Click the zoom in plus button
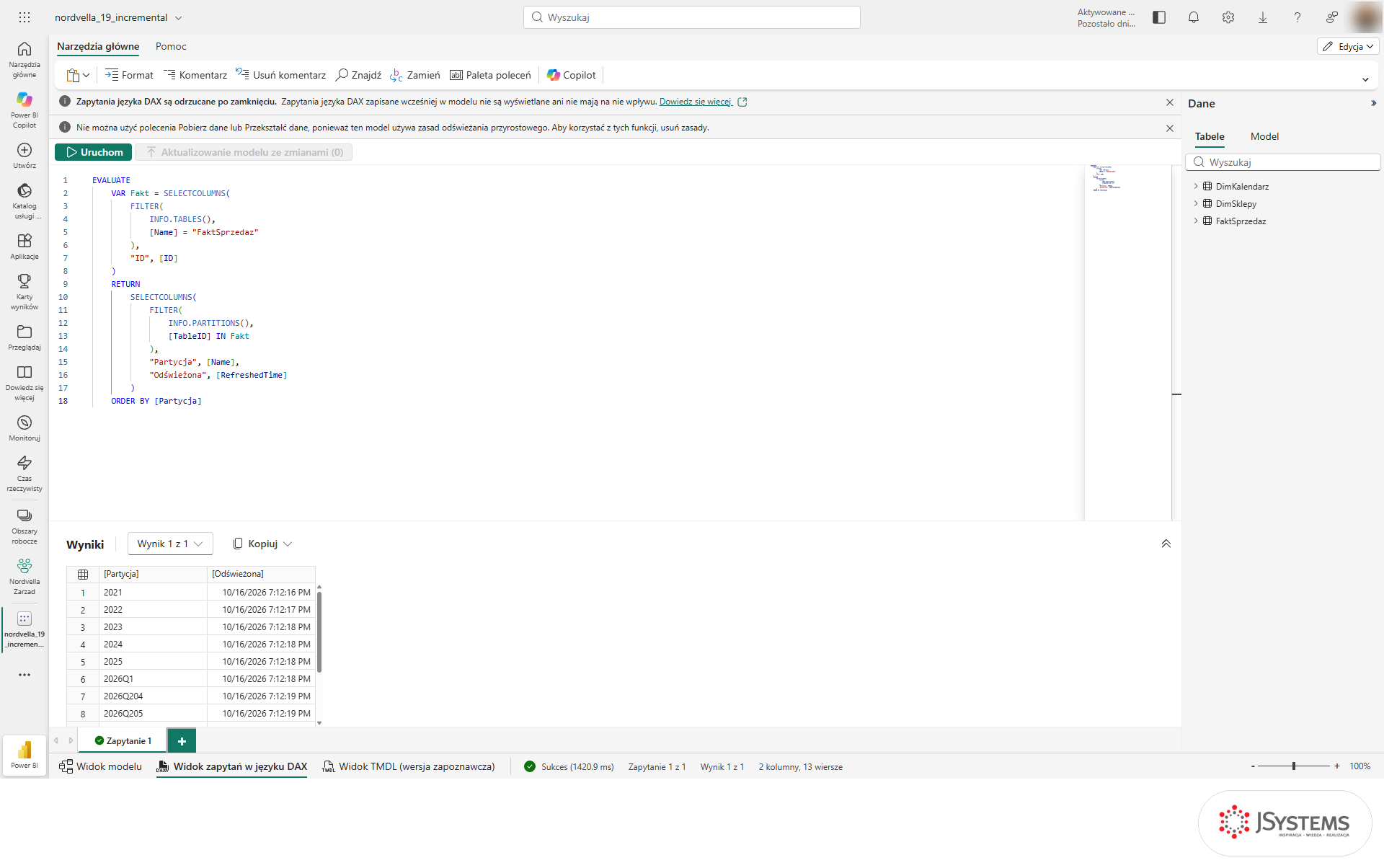The width and height of the screenshot is (1384, 868). click(1337, 766)
